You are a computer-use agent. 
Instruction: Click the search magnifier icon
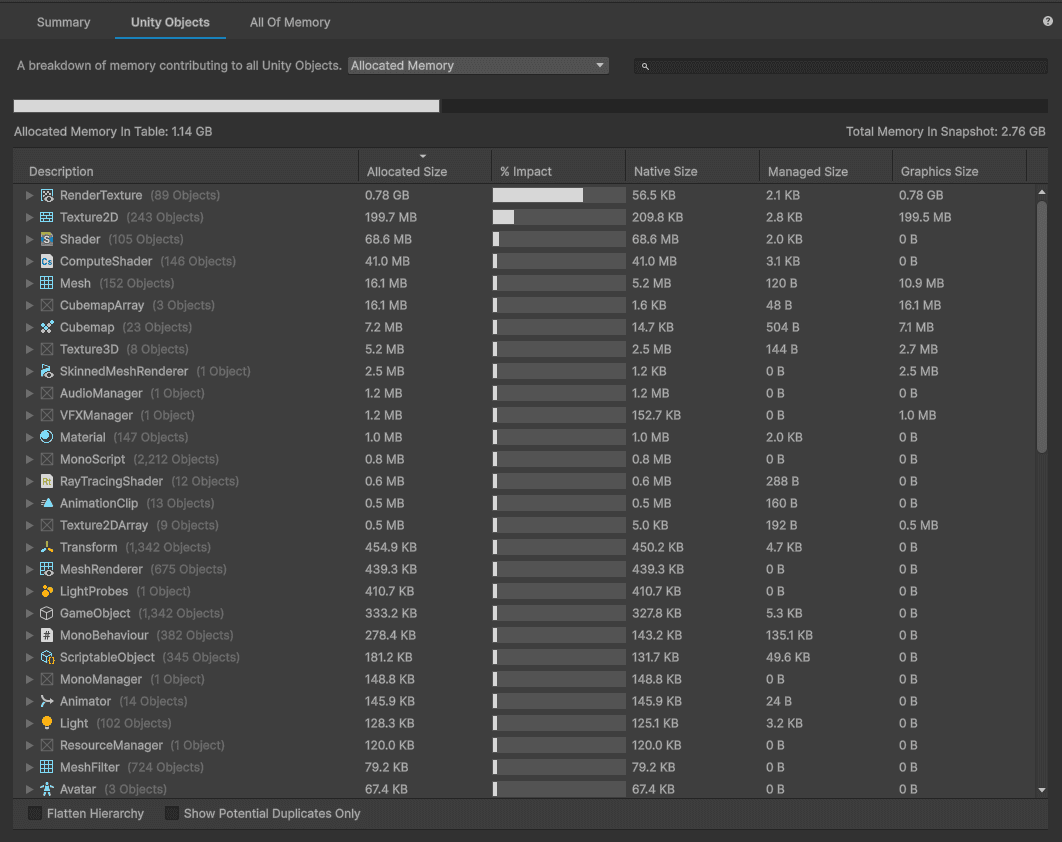click(x=645, y=66)
